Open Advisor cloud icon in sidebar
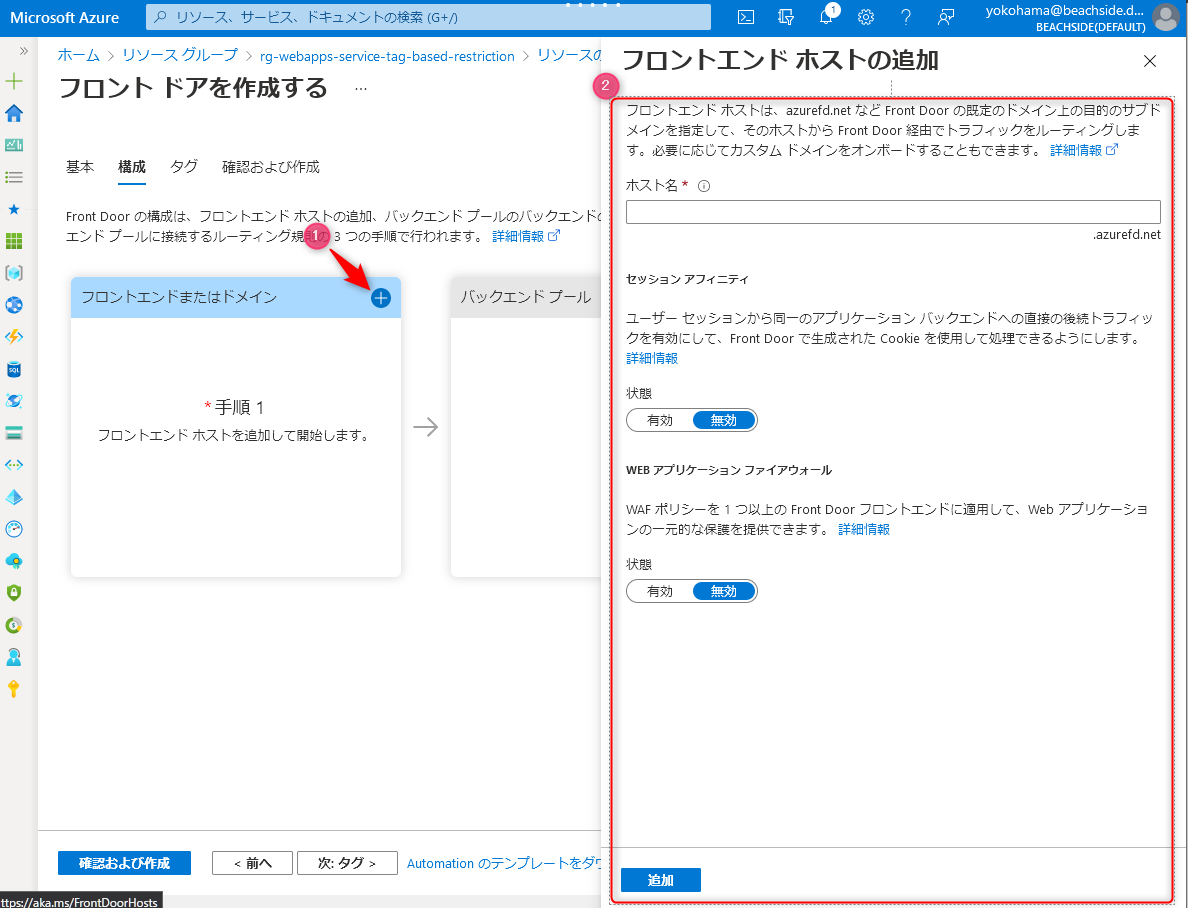Viewport: 1188px width, 908px height. pos(14,561)
